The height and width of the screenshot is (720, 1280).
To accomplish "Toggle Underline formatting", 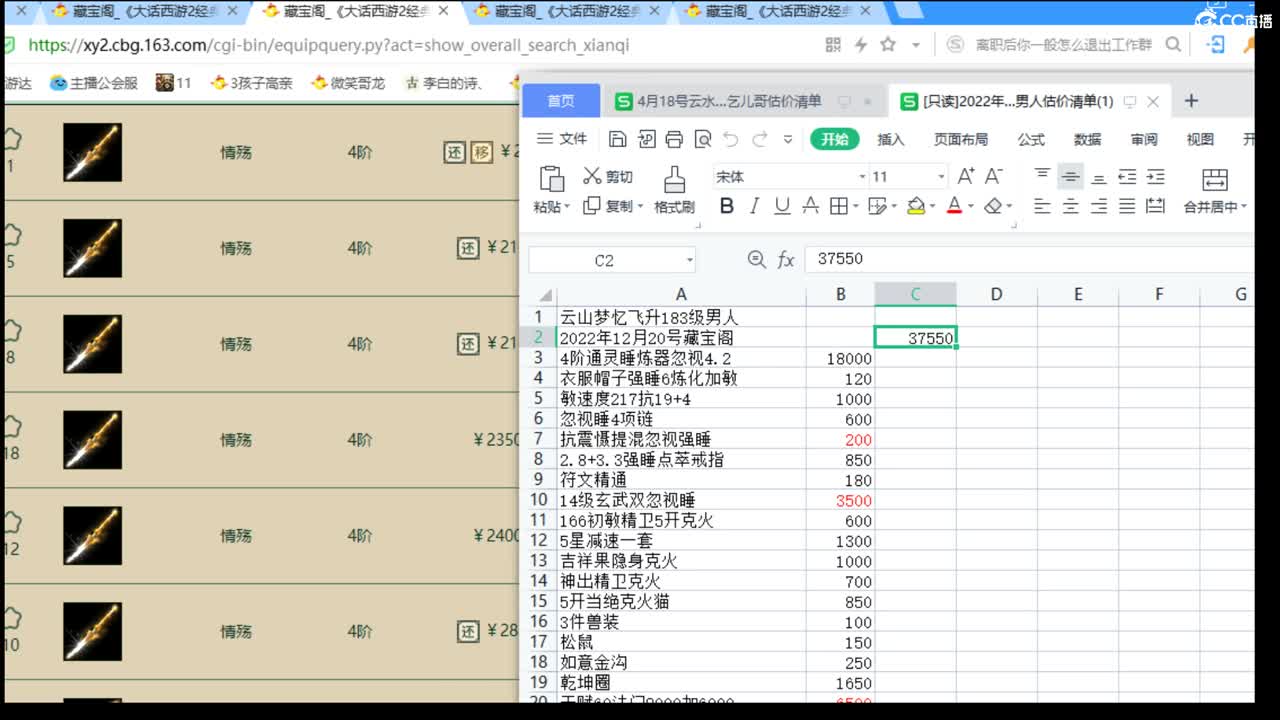I will coord(782,206).
